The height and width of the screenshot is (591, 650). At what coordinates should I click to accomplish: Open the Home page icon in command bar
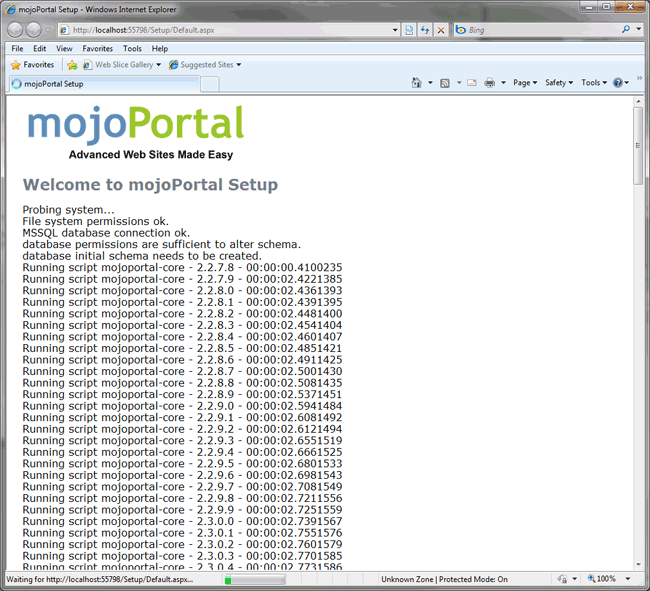[x=418, y=83]
